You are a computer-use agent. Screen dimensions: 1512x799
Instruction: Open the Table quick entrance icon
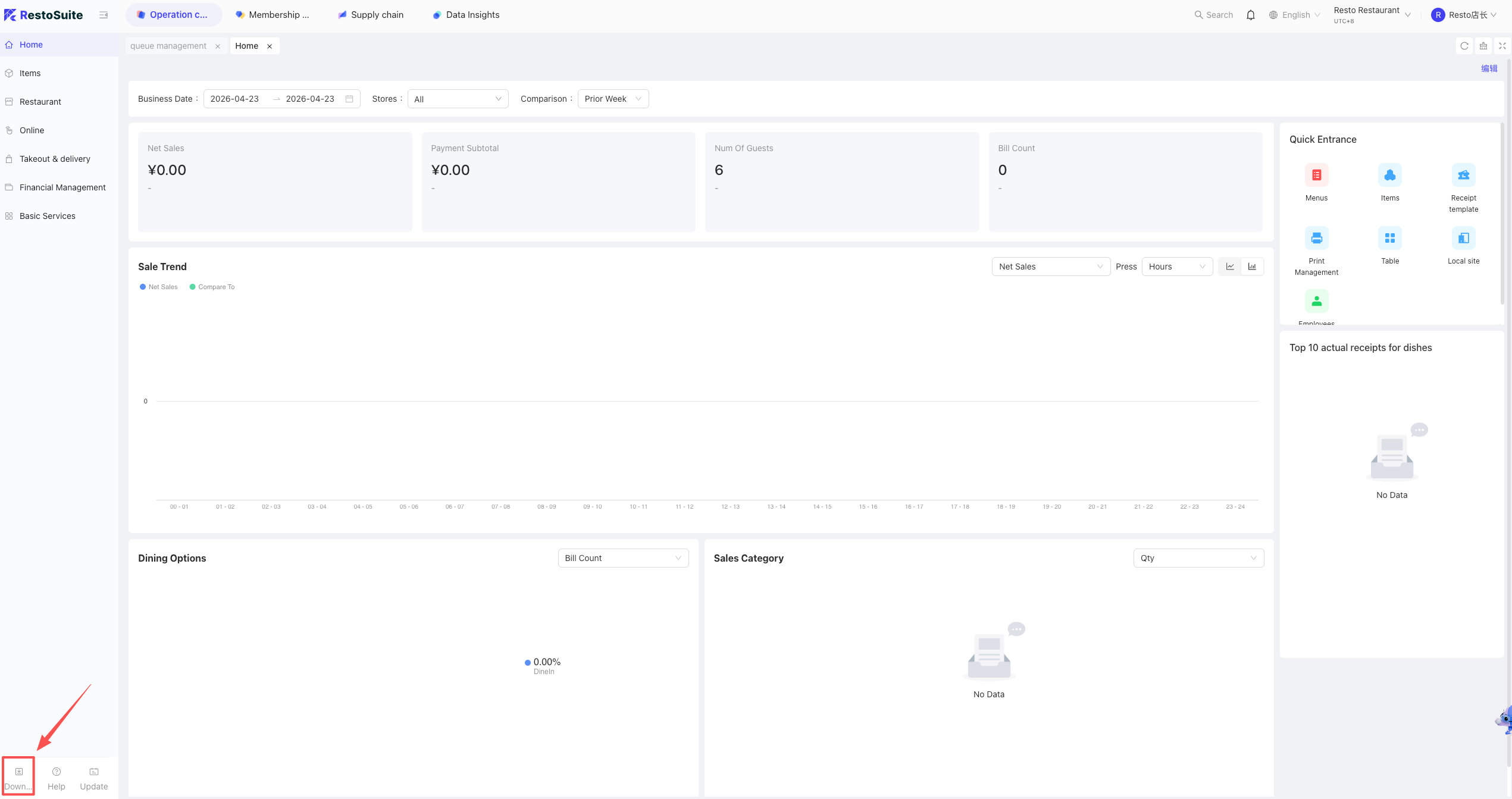point(1390,238)
